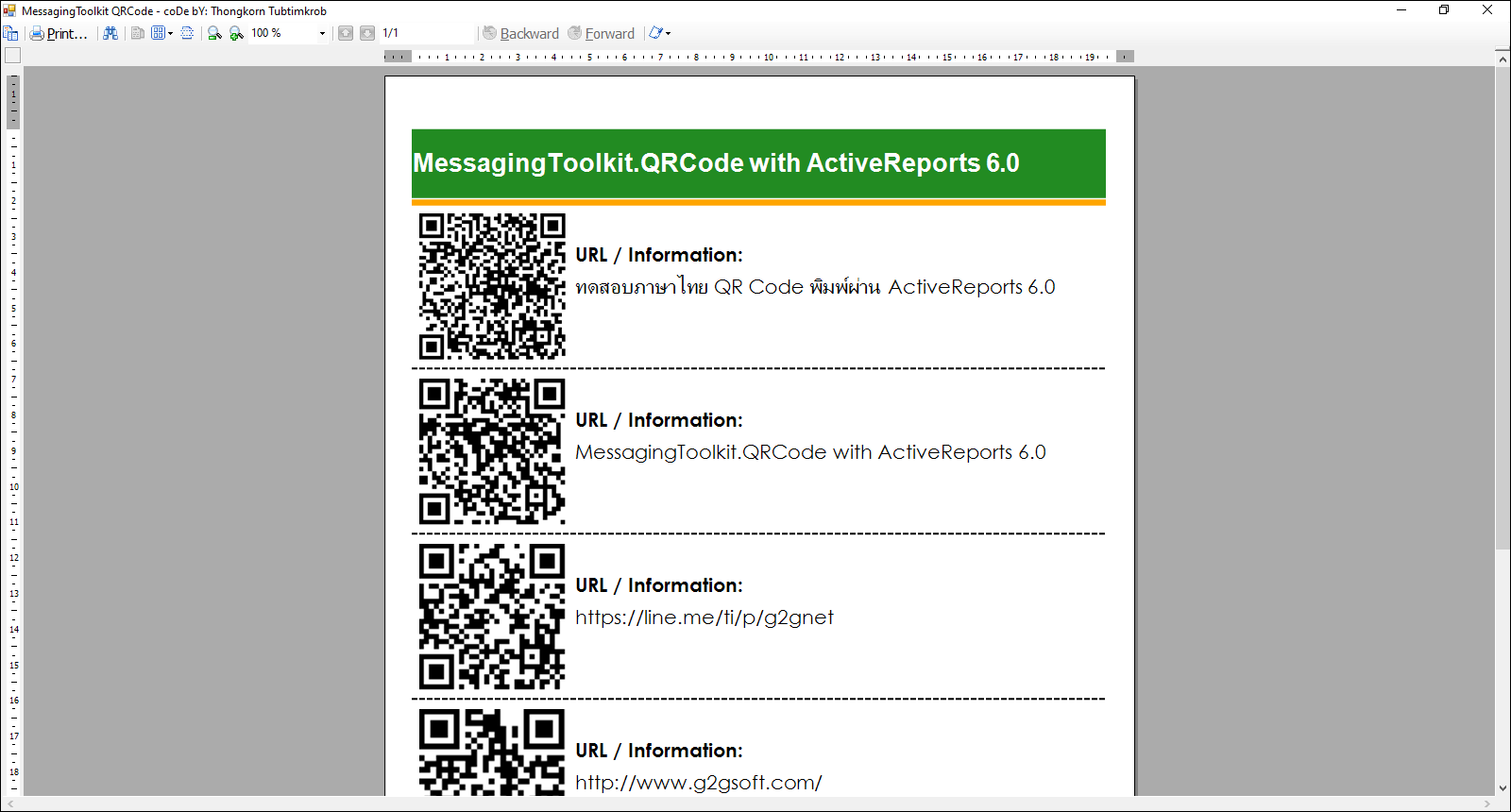Click the multiple page view icon

click(158, 33)
